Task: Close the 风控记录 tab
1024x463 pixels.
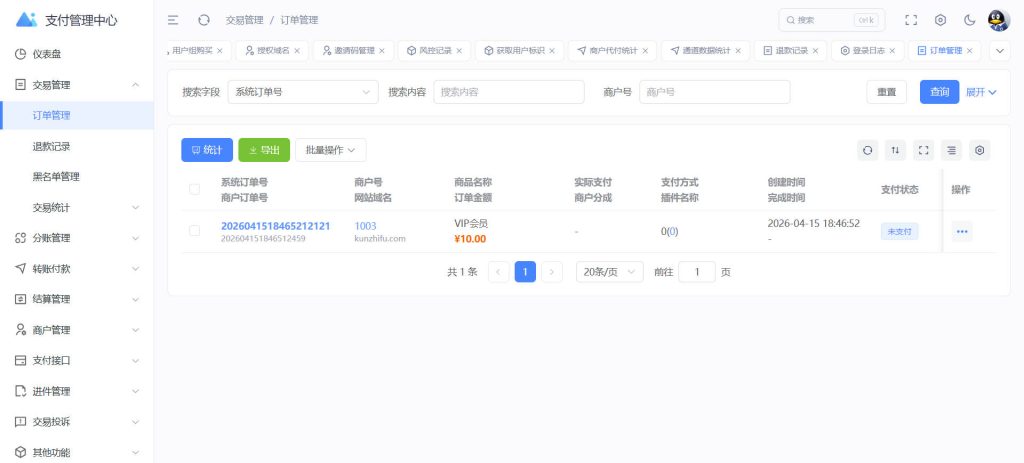Action: tap(458, 50)
